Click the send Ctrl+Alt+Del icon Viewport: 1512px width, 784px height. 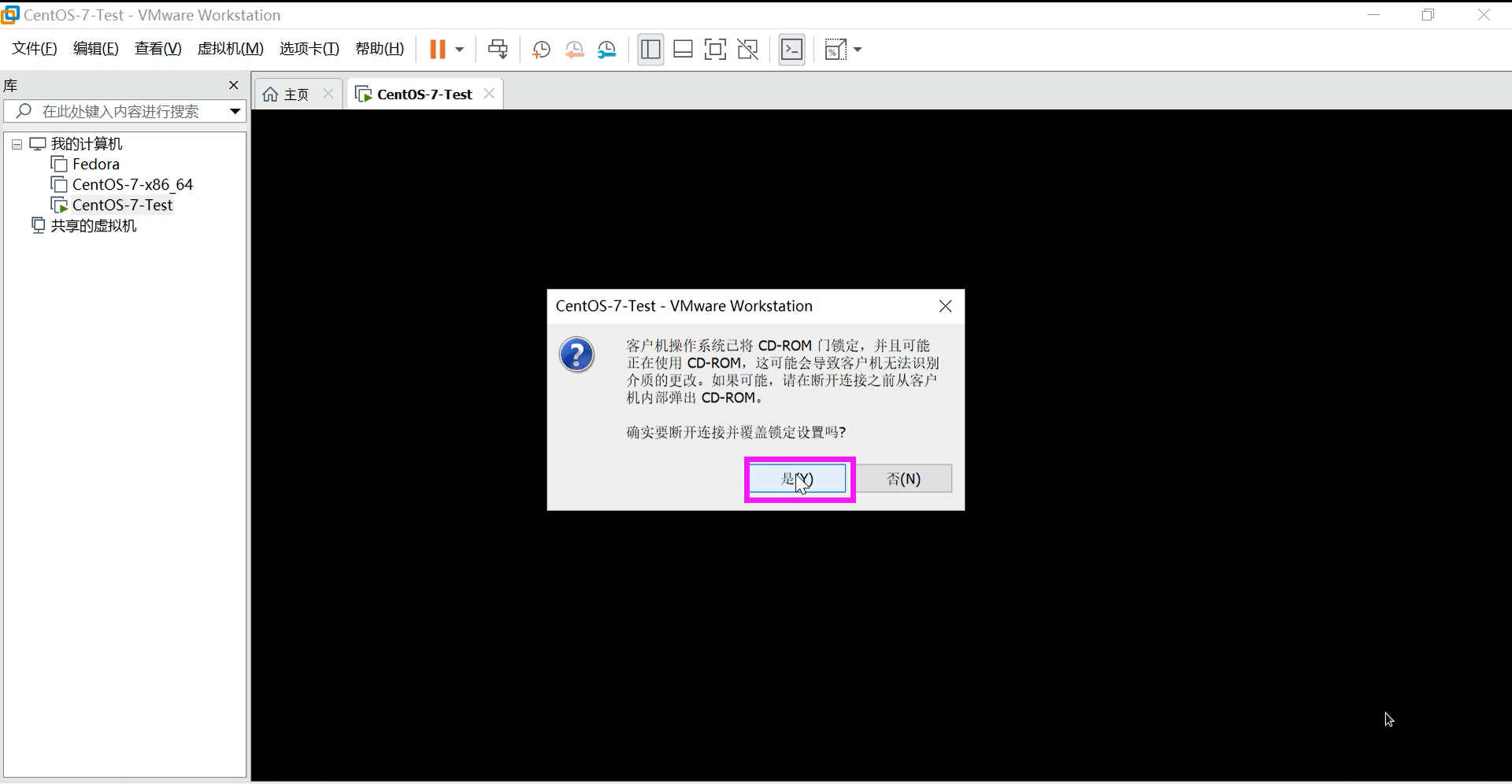click(x=498, y=50)
